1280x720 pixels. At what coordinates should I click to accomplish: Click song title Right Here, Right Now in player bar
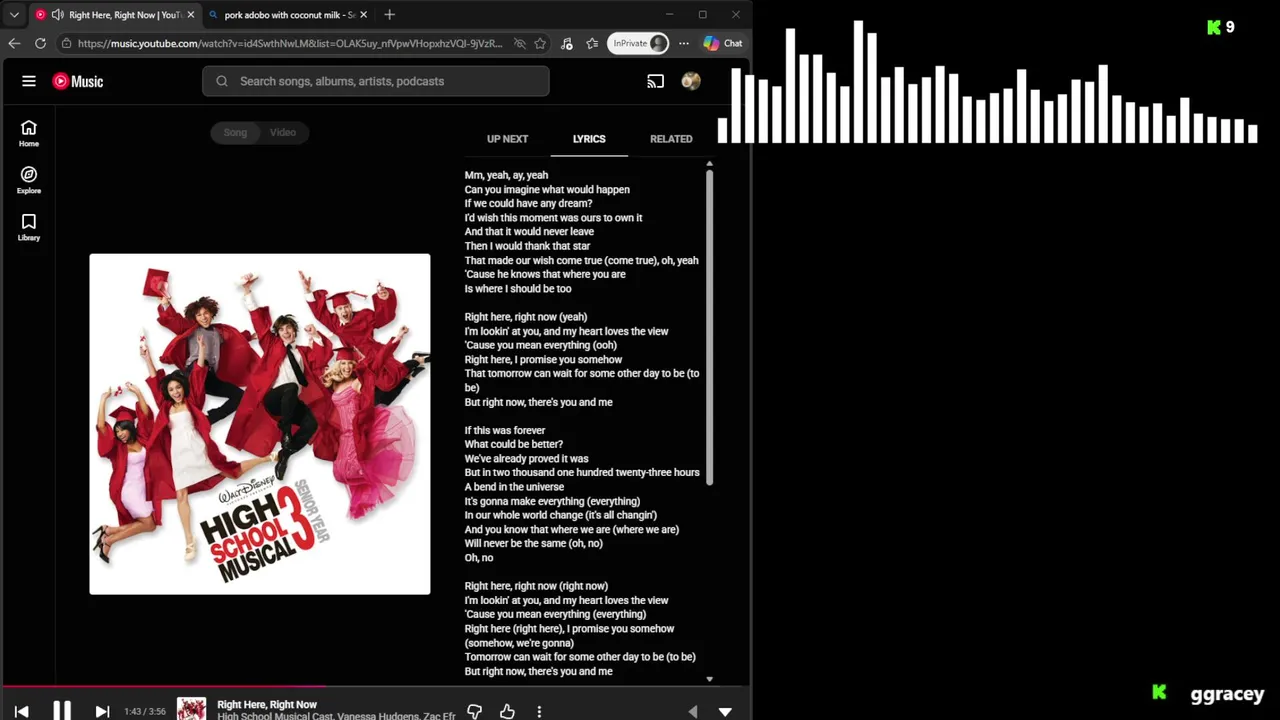[267, 705]
